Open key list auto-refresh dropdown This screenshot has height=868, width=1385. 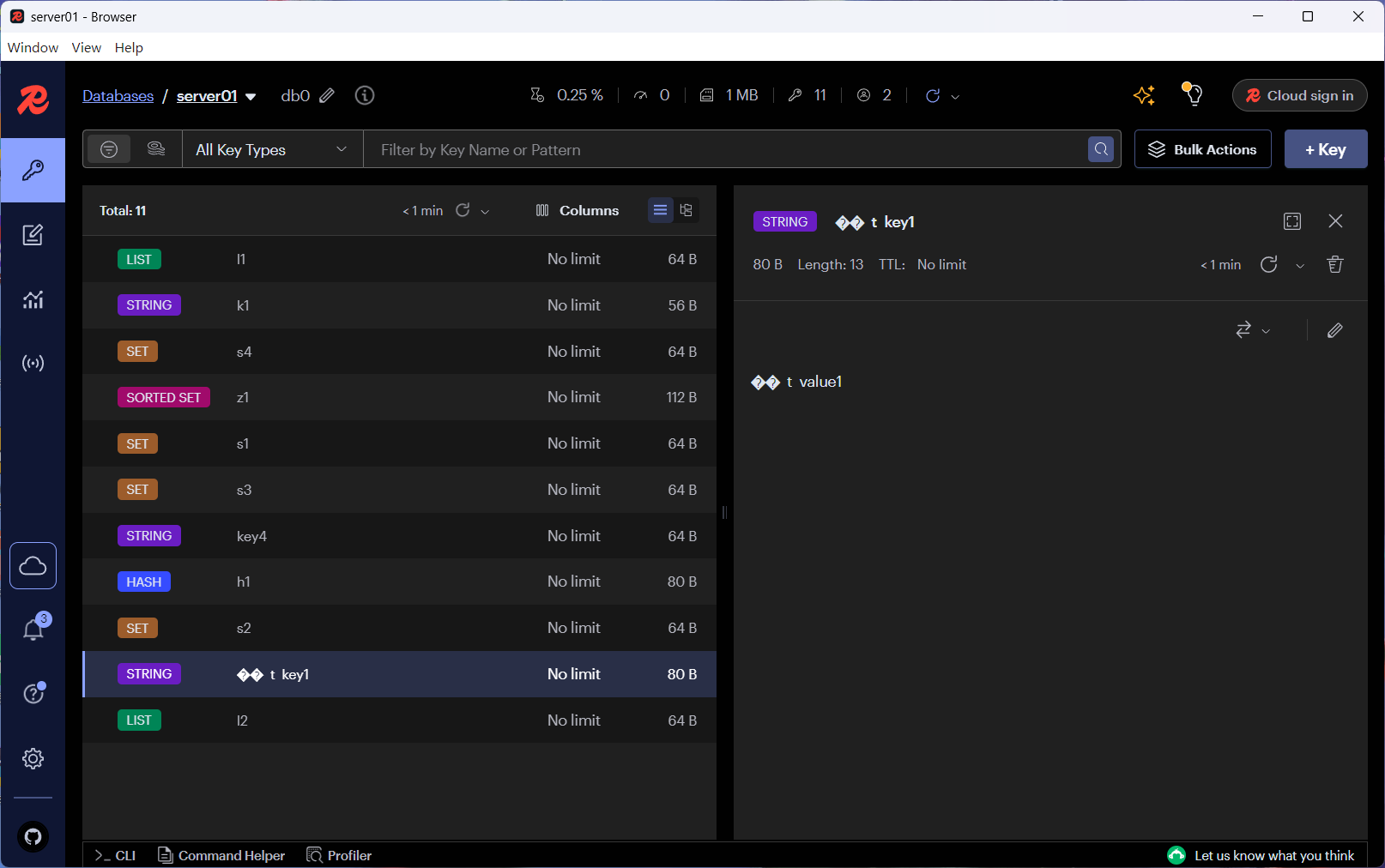coord(485,211)
